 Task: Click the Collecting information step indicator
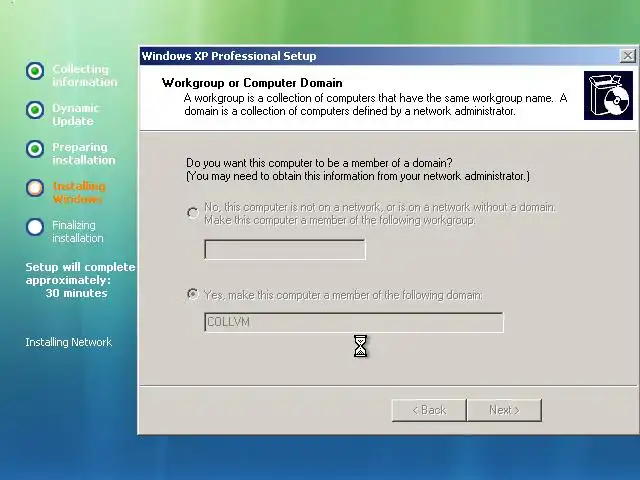click(35, 71)
